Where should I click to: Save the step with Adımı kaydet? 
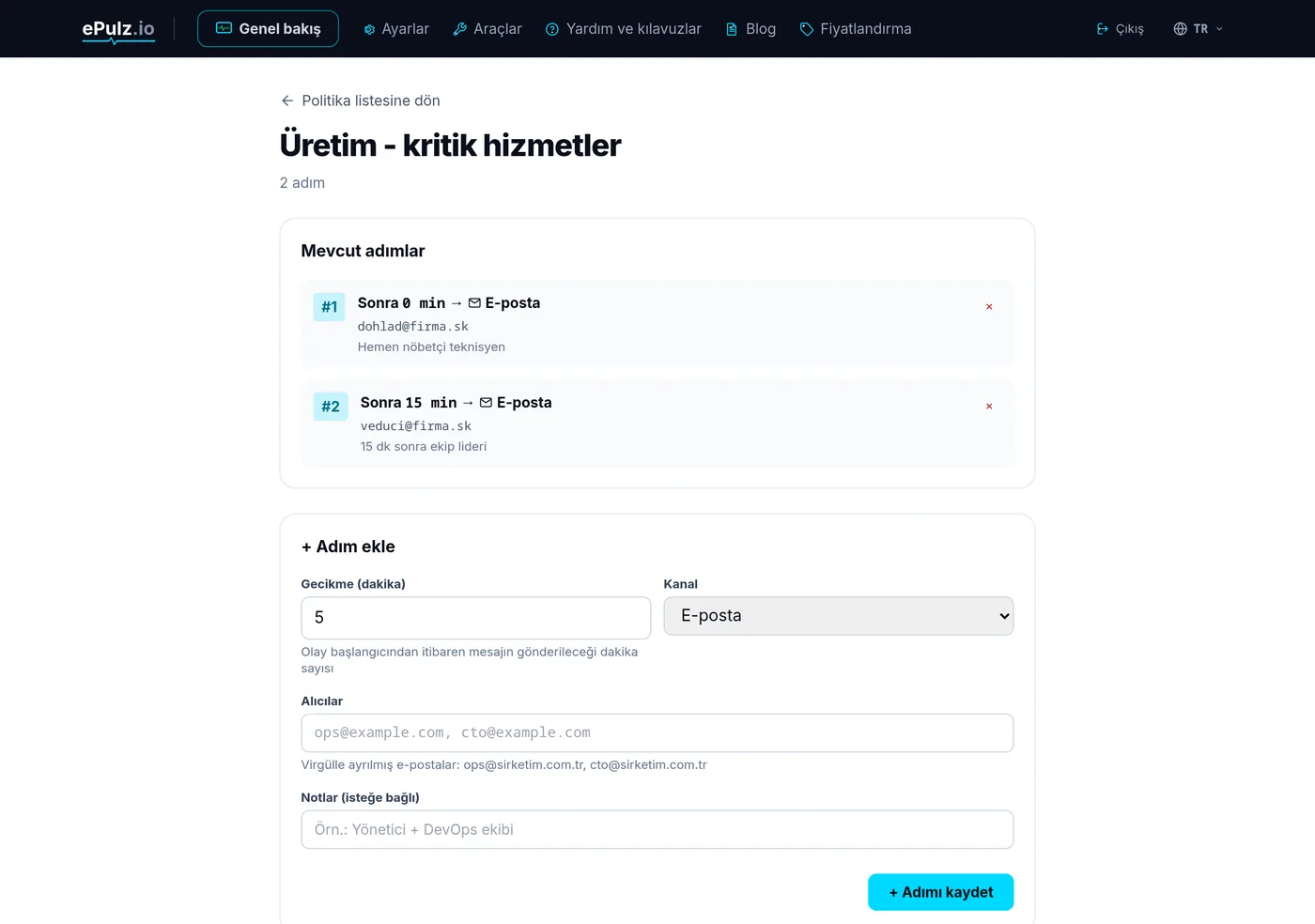pyautogui.click(x=940, y=892)
